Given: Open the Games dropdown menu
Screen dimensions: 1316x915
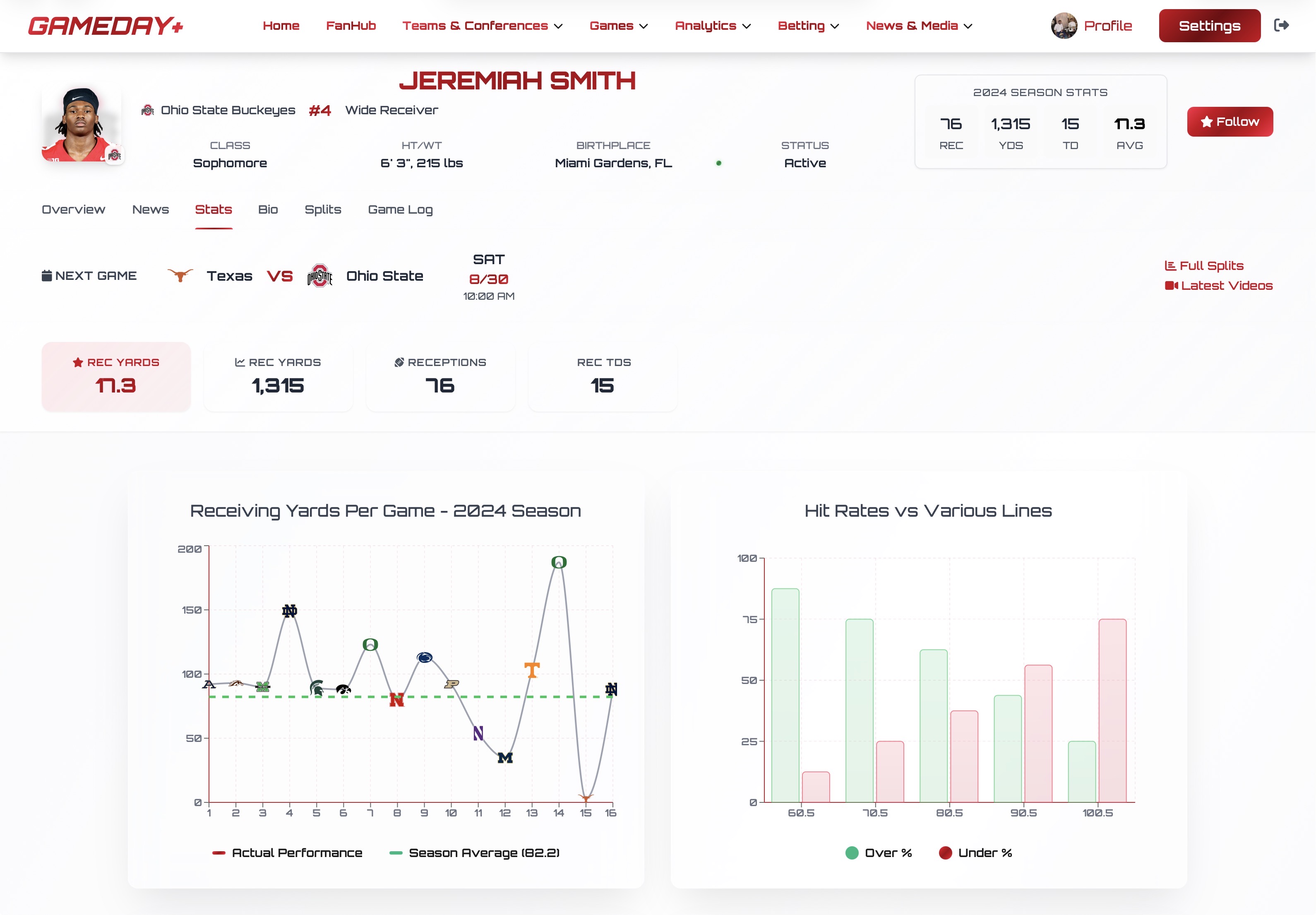Looking at the screenshot, I should pos(619,26).
